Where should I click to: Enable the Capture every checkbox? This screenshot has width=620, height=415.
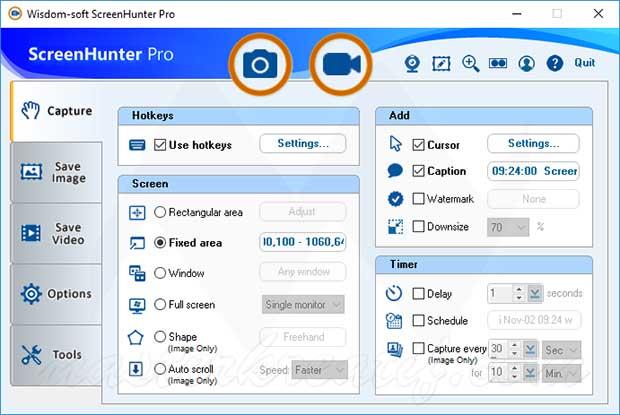pos(418,348)
